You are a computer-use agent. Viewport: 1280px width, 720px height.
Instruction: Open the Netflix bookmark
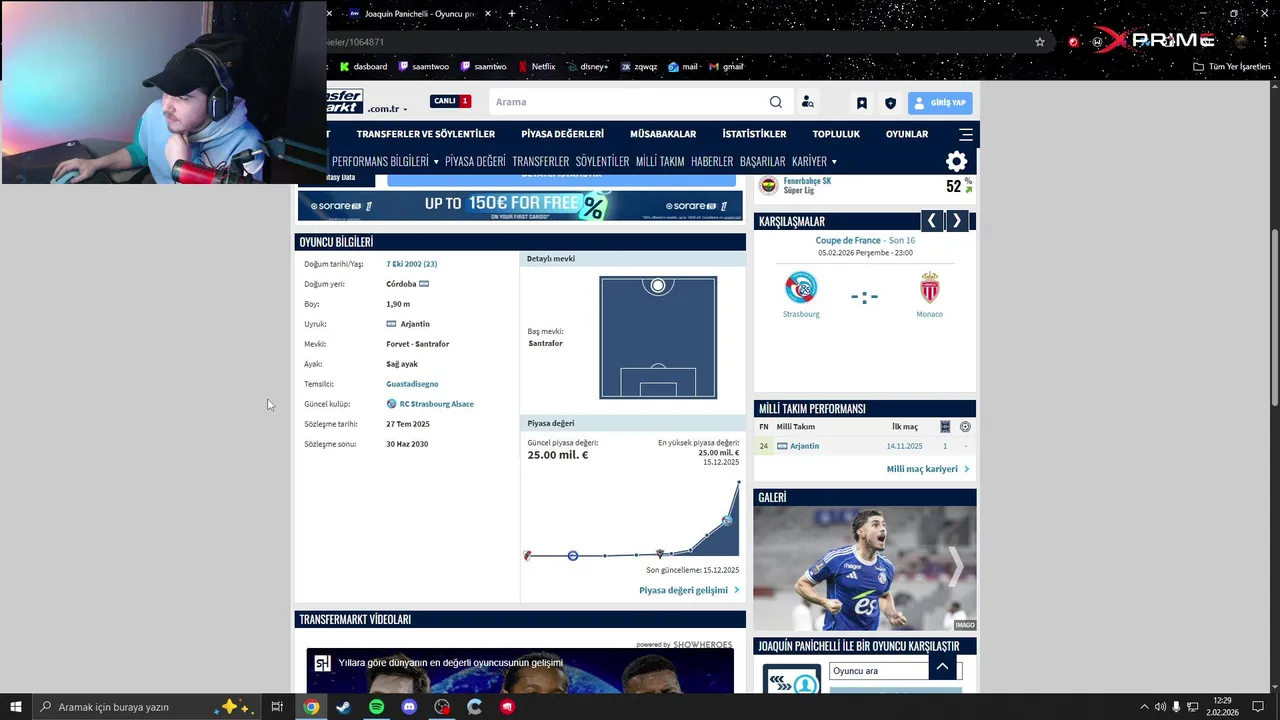pyautogui.click(x=537, y=67)
